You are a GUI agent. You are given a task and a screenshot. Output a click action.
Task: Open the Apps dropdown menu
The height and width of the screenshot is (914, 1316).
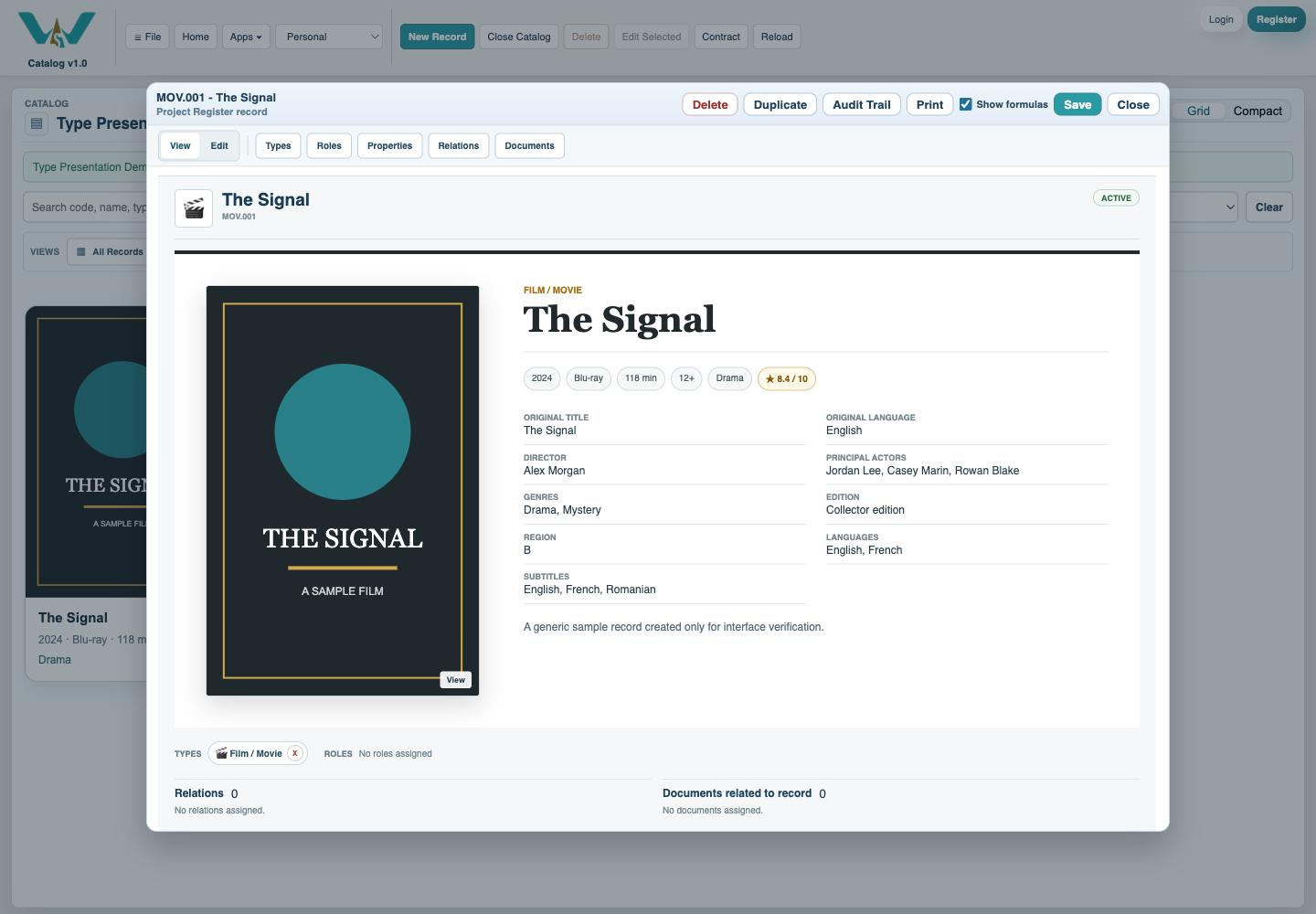(x=246, y=37)
